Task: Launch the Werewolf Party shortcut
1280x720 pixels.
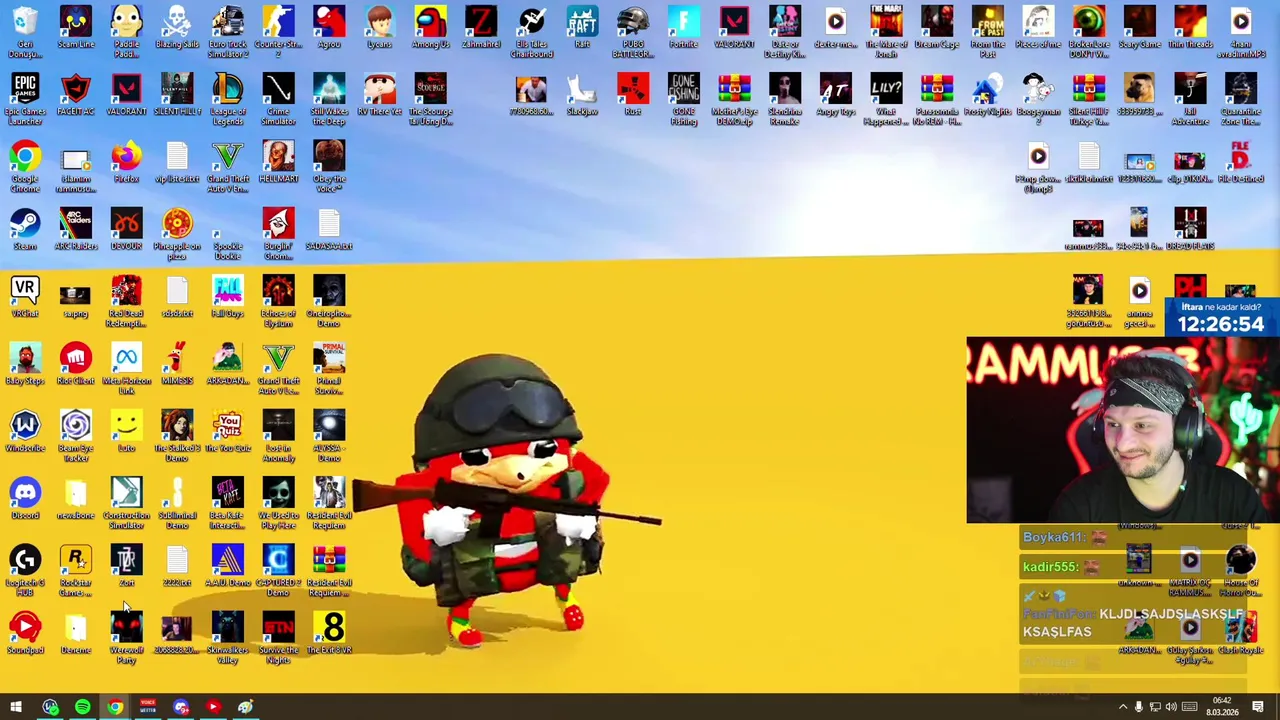Action: coord(126,637)
